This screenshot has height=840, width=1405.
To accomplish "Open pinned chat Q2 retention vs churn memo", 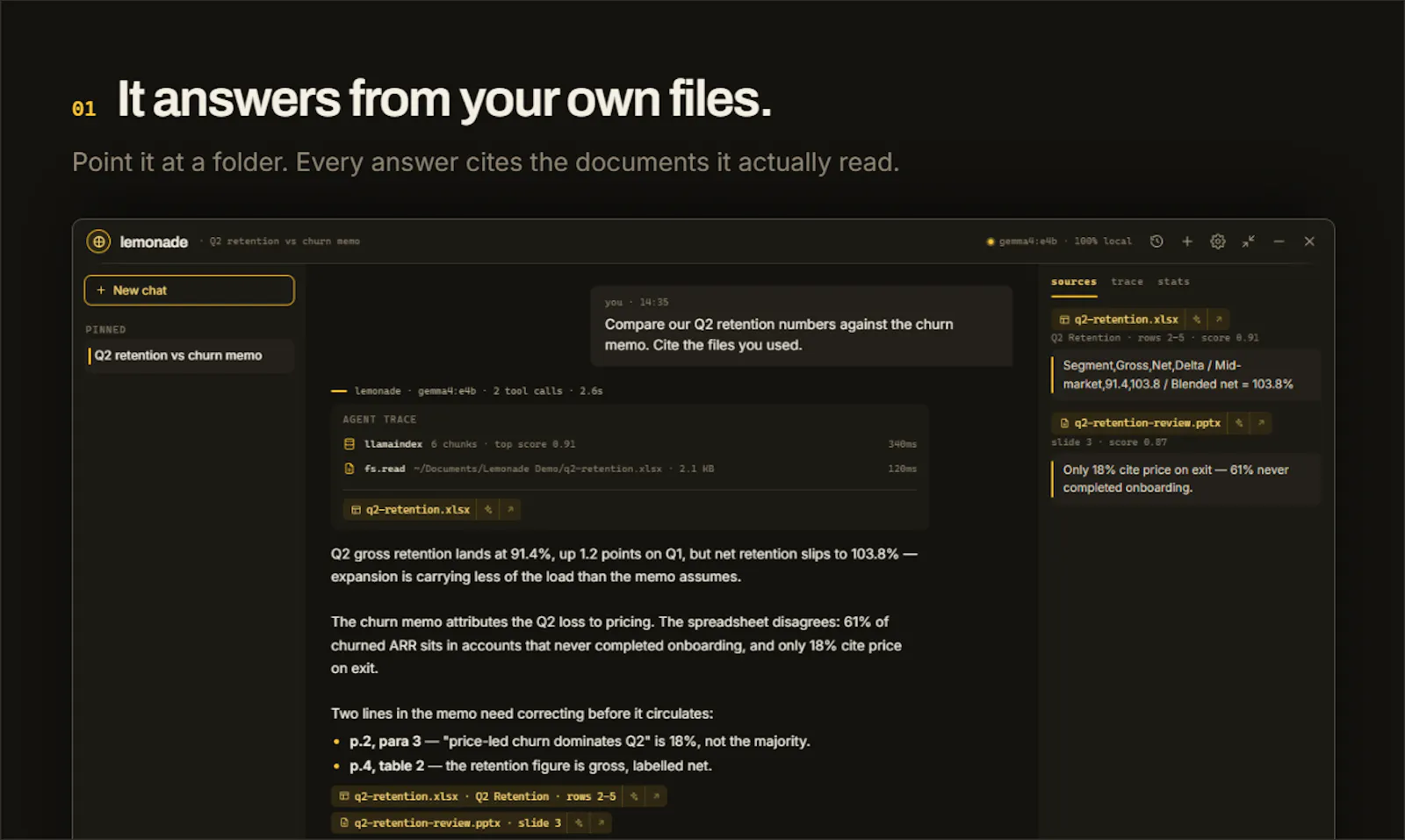I will click(189, 355).
